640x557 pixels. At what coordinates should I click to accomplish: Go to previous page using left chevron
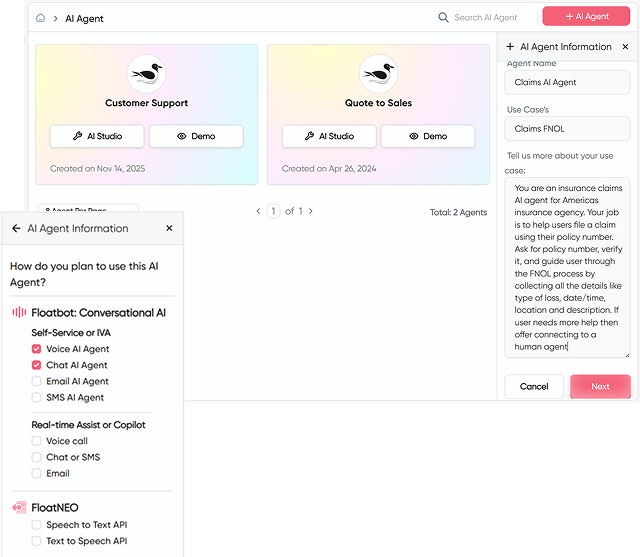pyautogui.click(x=258, y=211)
